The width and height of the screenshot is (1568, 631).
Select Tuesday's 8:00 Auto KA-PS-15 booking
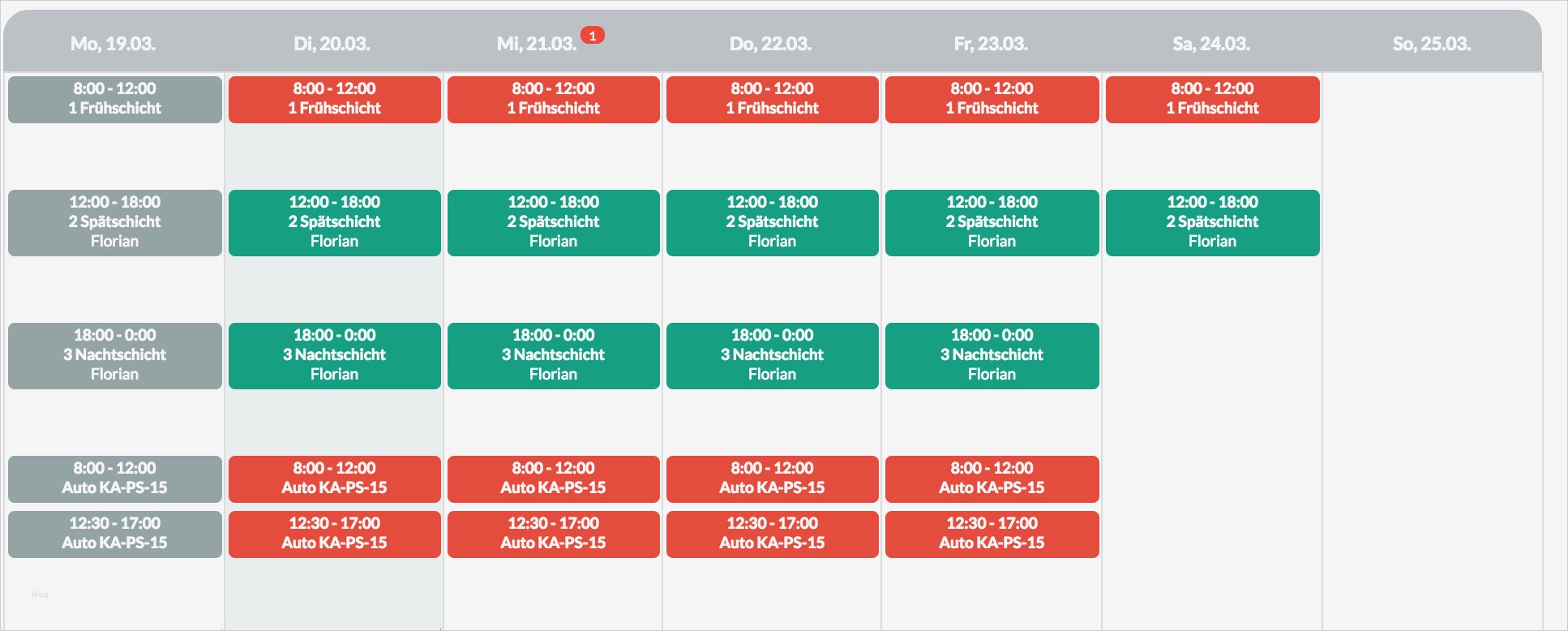(335, 479)
